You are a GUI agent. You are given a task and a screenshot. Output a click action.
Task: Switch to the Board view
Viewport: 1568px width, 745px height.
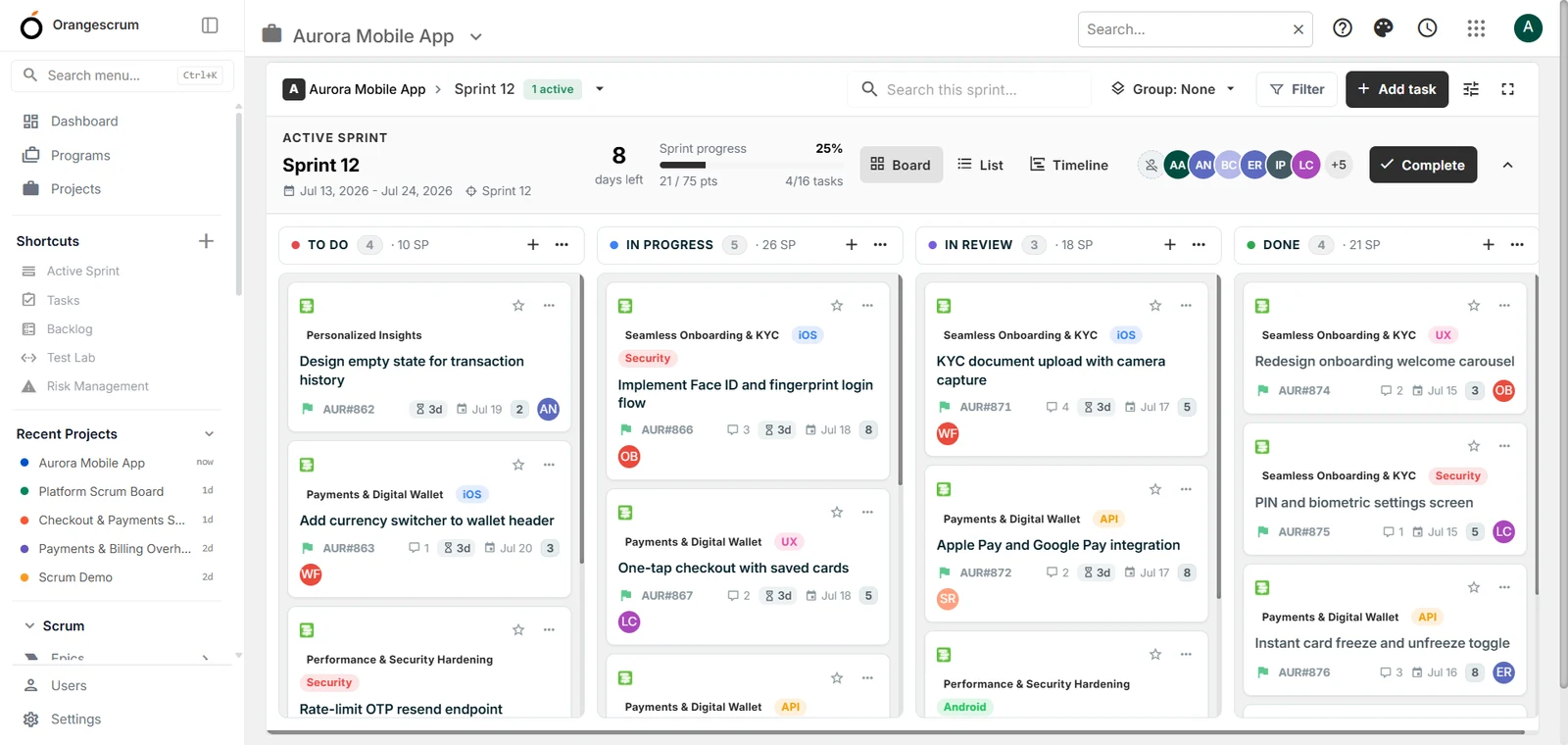[902, 165]
